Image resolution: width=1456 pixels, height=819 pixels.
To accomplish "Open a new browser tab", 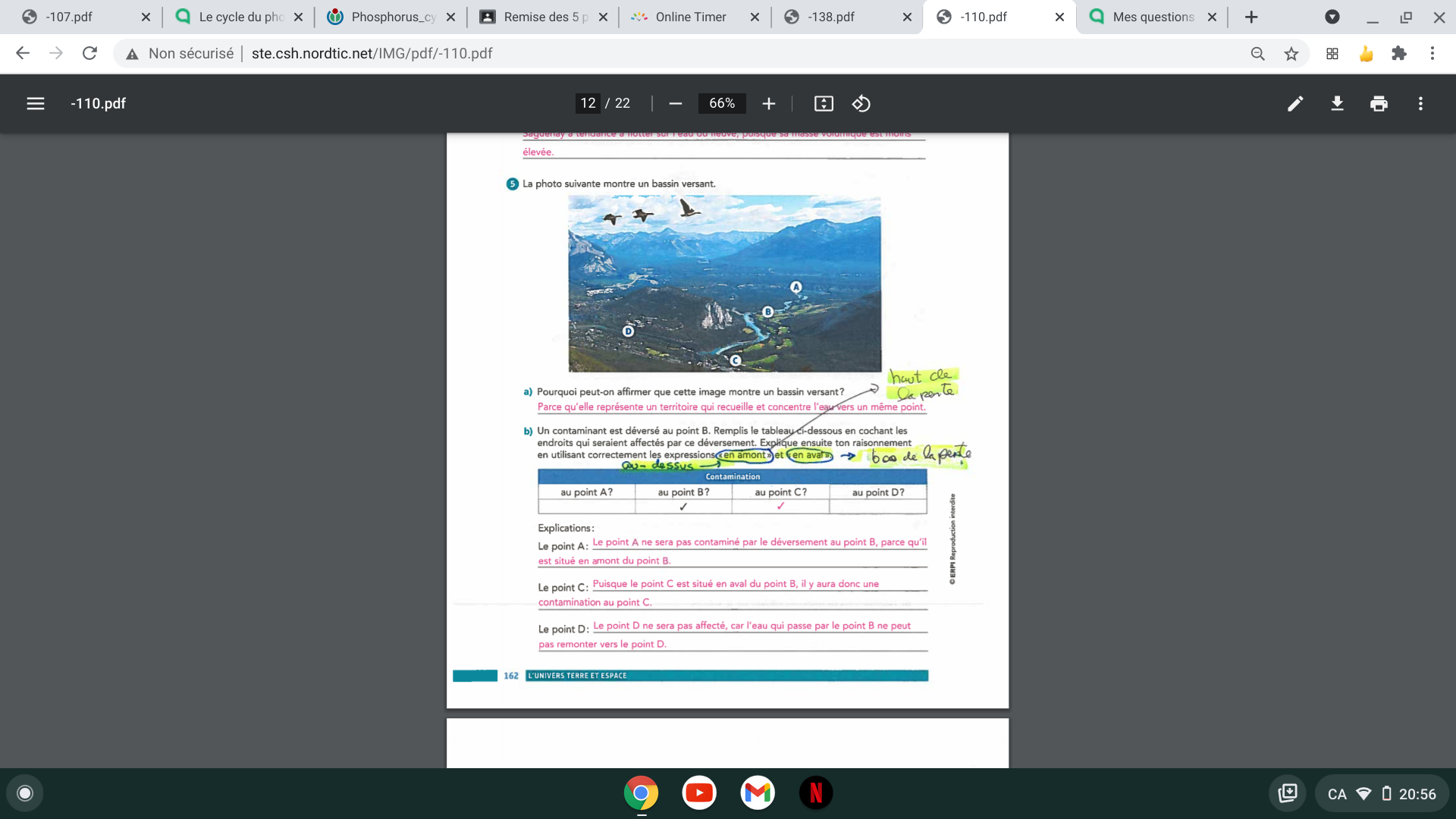I will pos(1250,17).
